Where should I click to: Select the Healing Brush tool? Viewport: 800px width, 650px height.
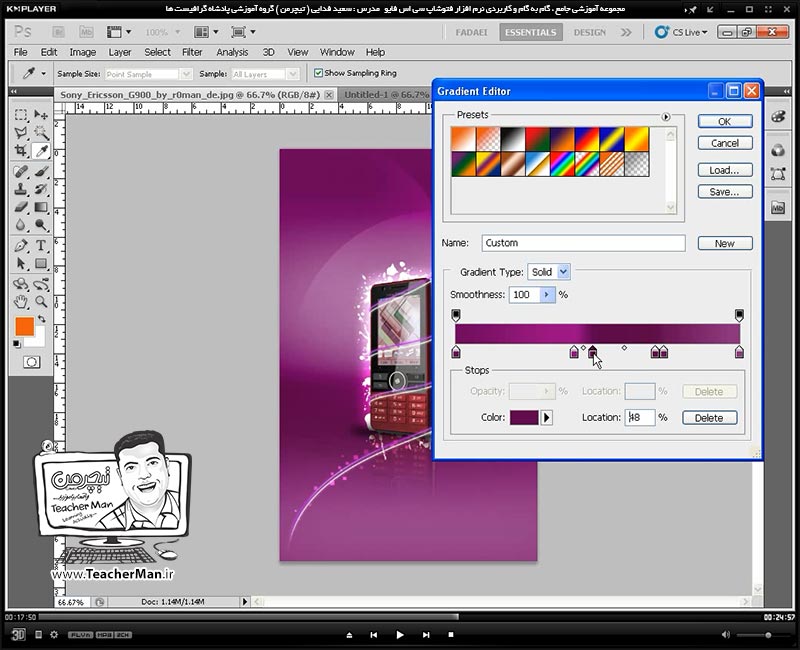point(21,171)
